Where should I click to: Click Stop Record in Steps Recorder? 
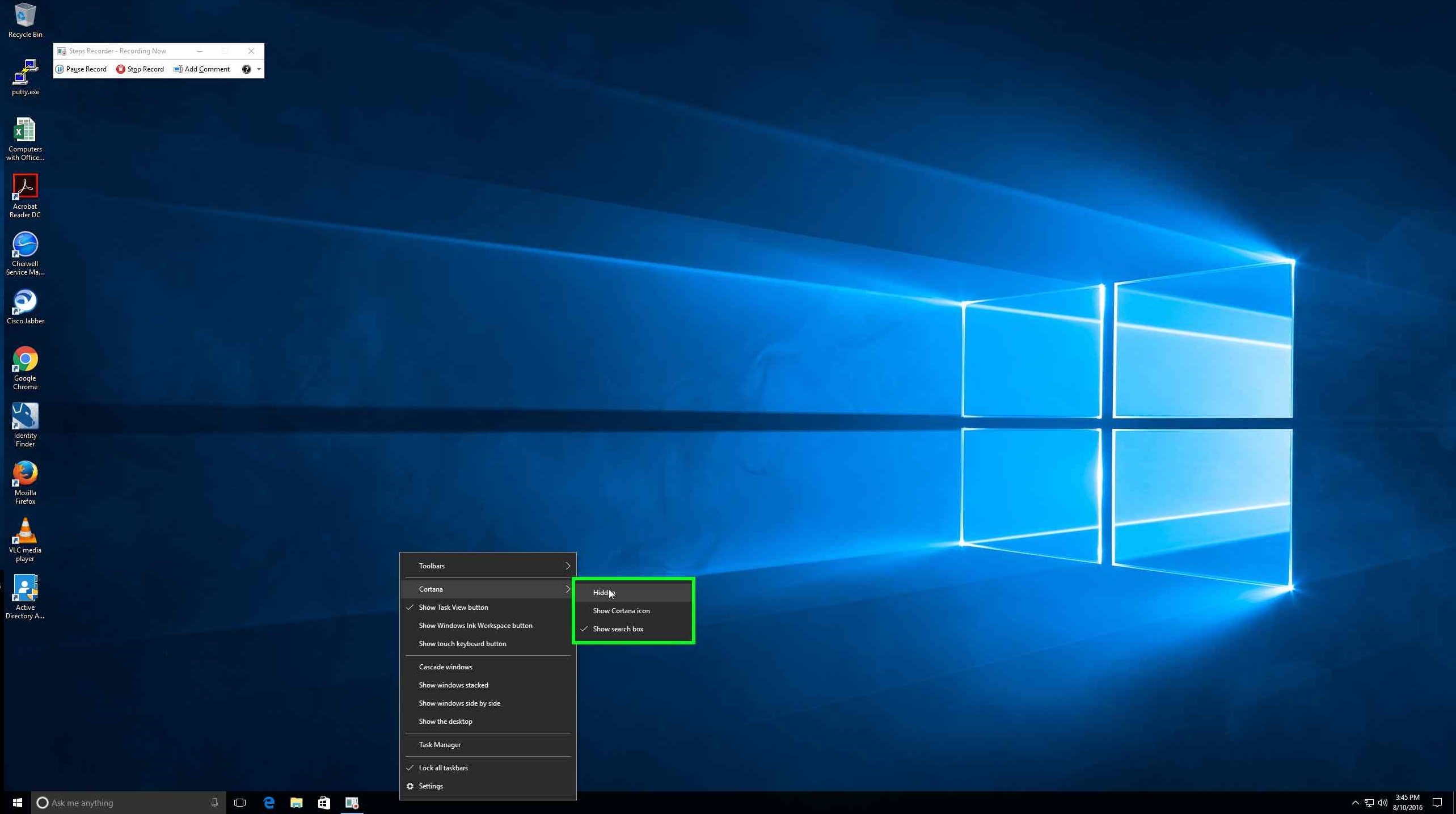(139, 68)
